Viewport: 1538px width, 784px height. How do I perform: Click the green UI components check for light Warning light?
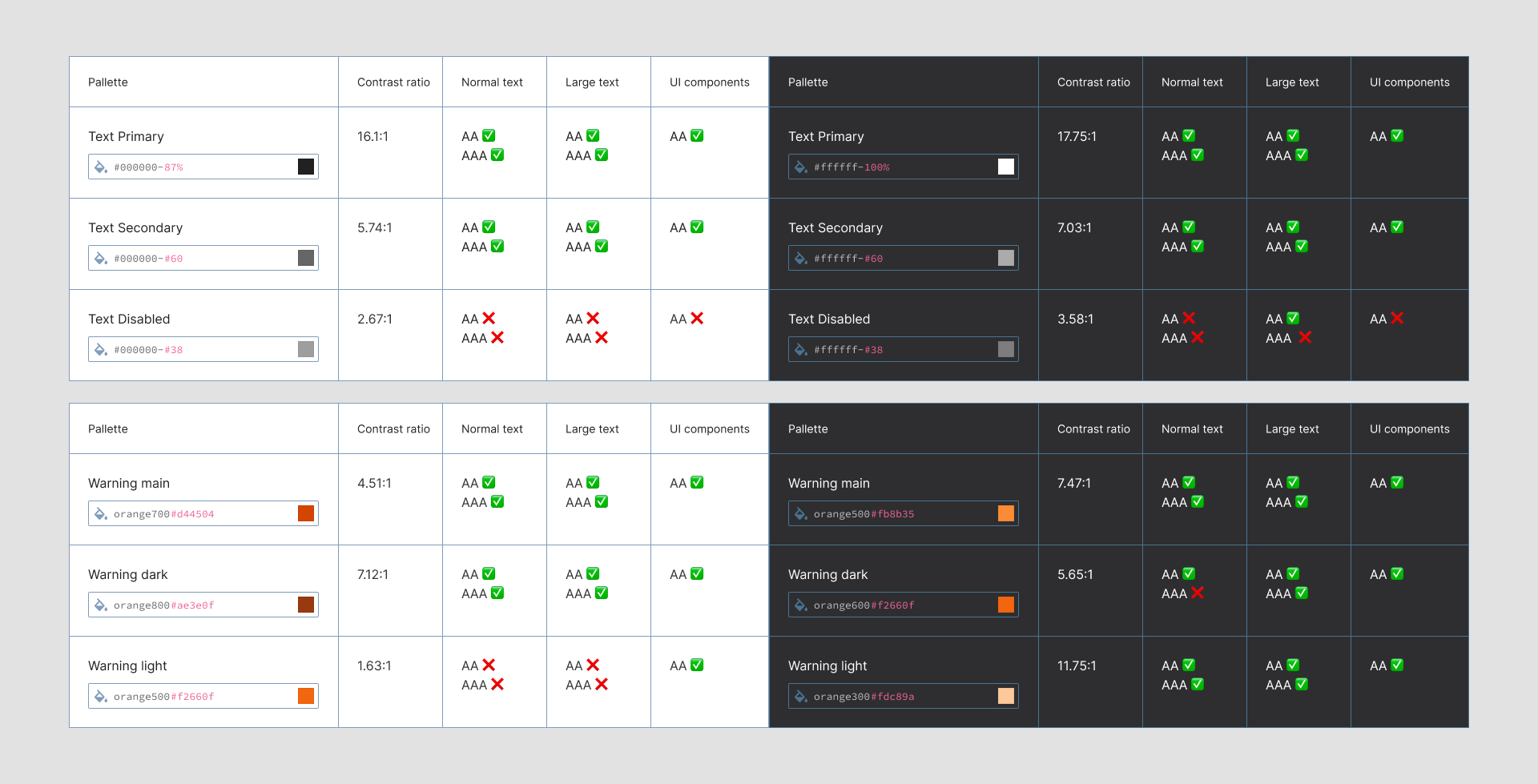pyautogui.click(x=697, y=665)
